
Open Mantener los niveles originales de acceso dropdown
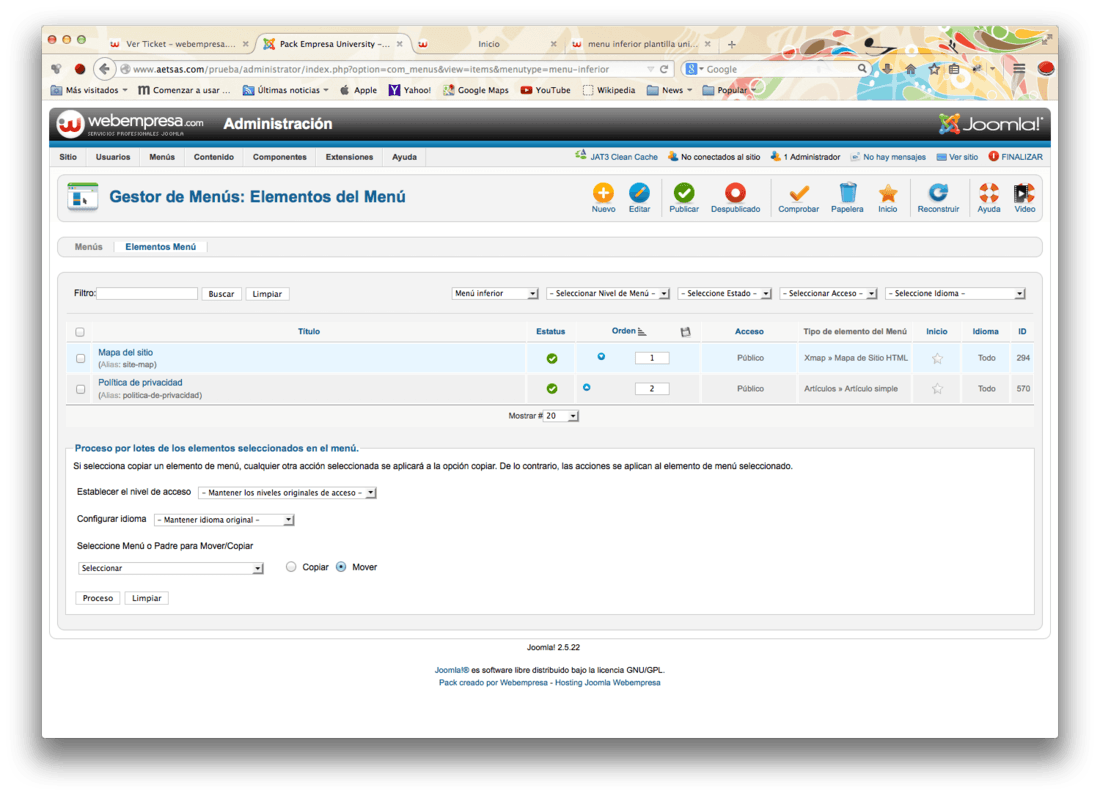click(288, 492)
